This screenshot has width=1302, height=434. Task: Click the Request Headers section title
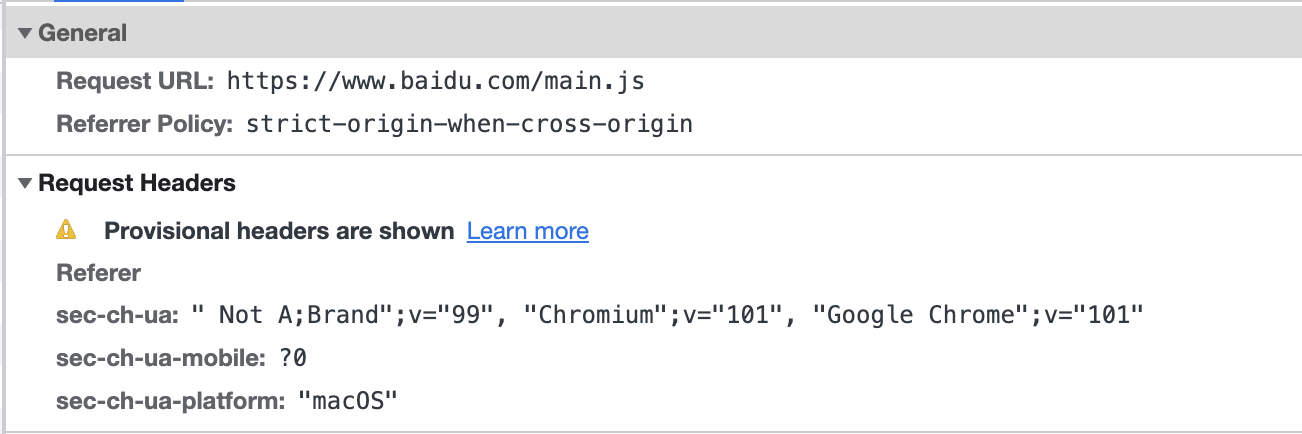click(137, 183)
